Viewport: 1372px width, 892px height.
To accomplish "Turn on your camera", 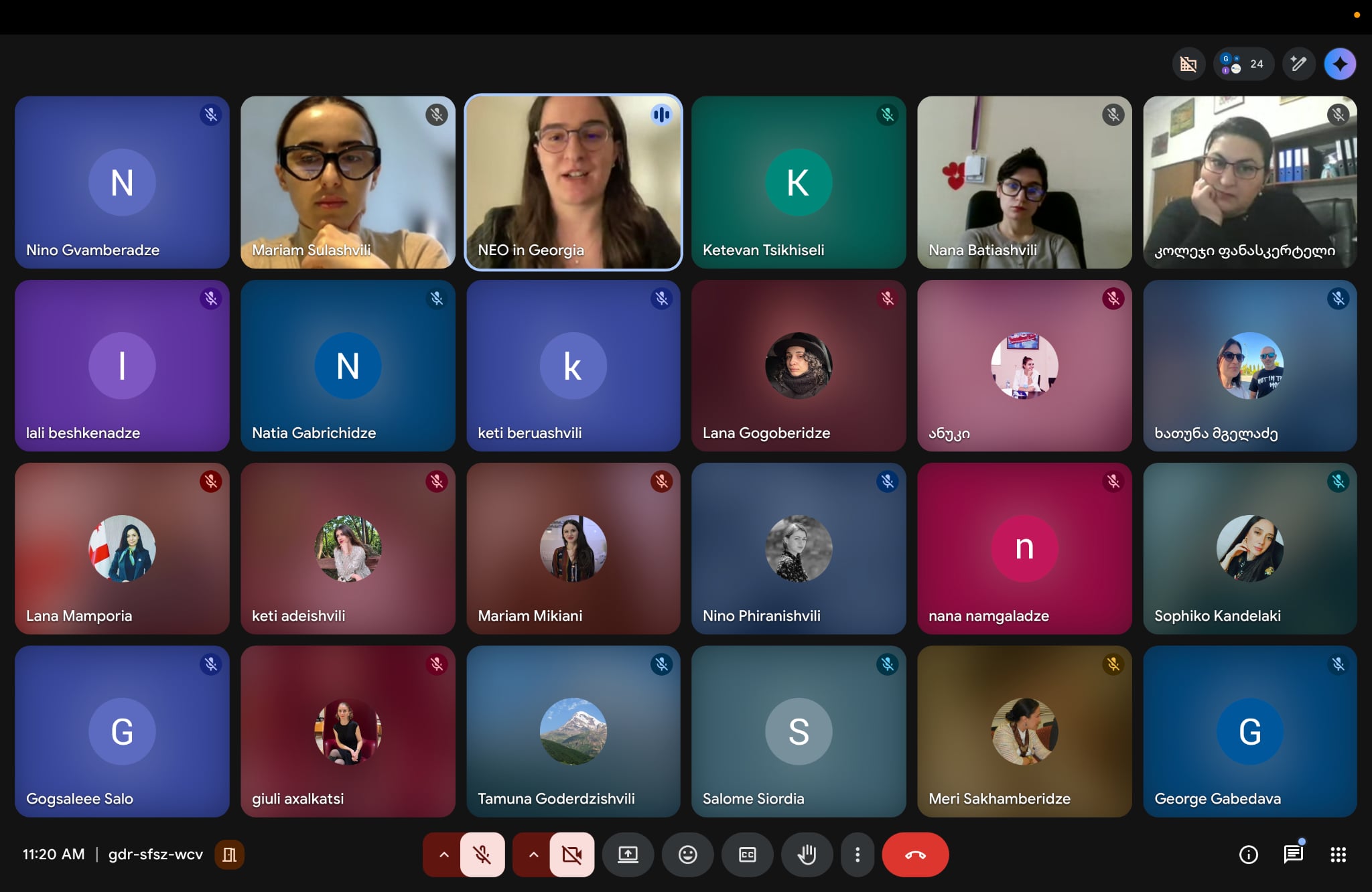I will 571,854.
